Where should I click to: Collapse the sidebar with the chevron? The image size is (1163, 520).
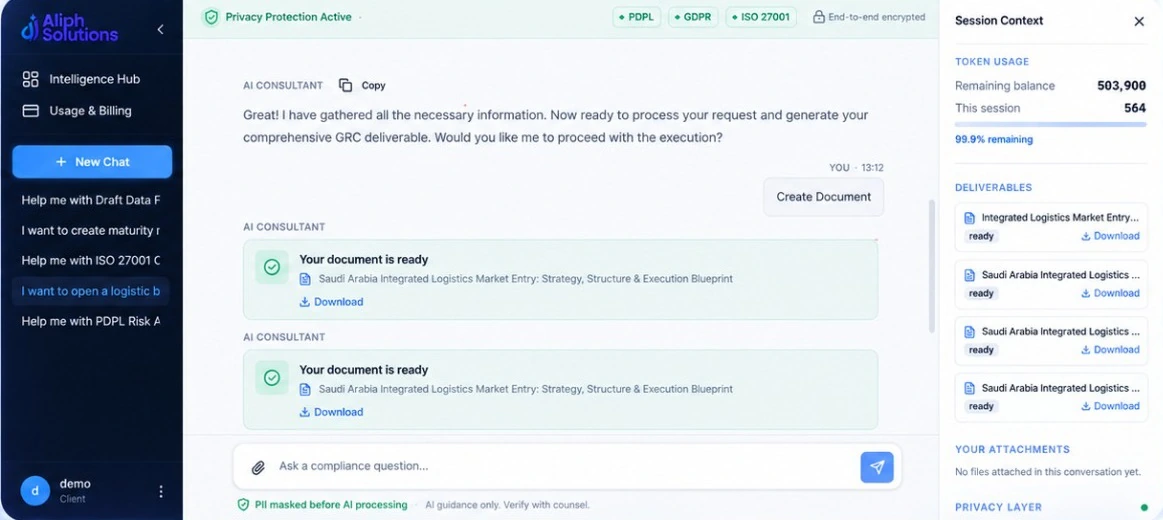pyautogui.click(x=161, y=30)
